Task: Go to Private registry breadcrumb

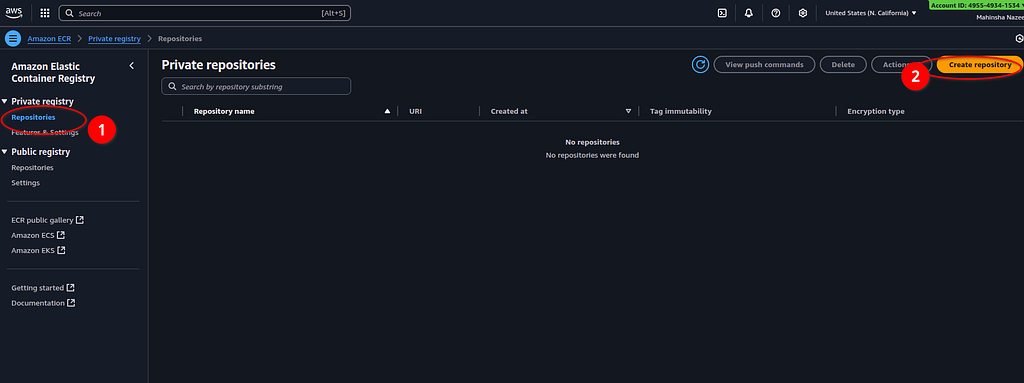Action: click(114, 39)
